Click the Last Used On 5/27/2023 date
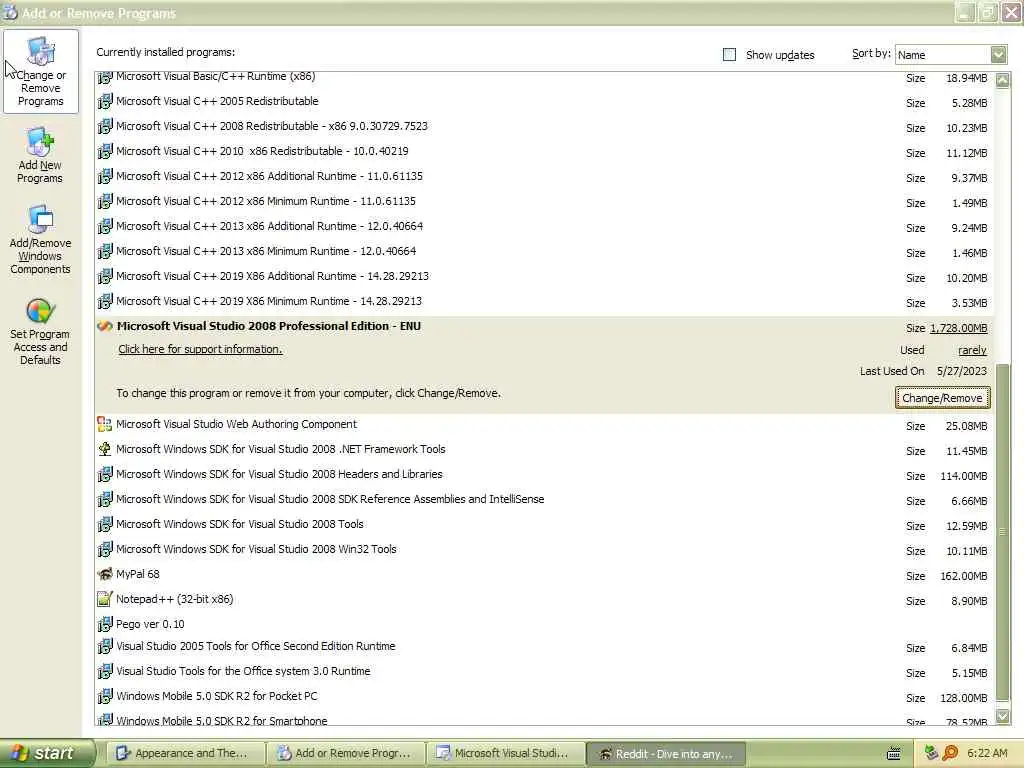Viewport: 1024px width, 768px height. (x=961, y=371)
